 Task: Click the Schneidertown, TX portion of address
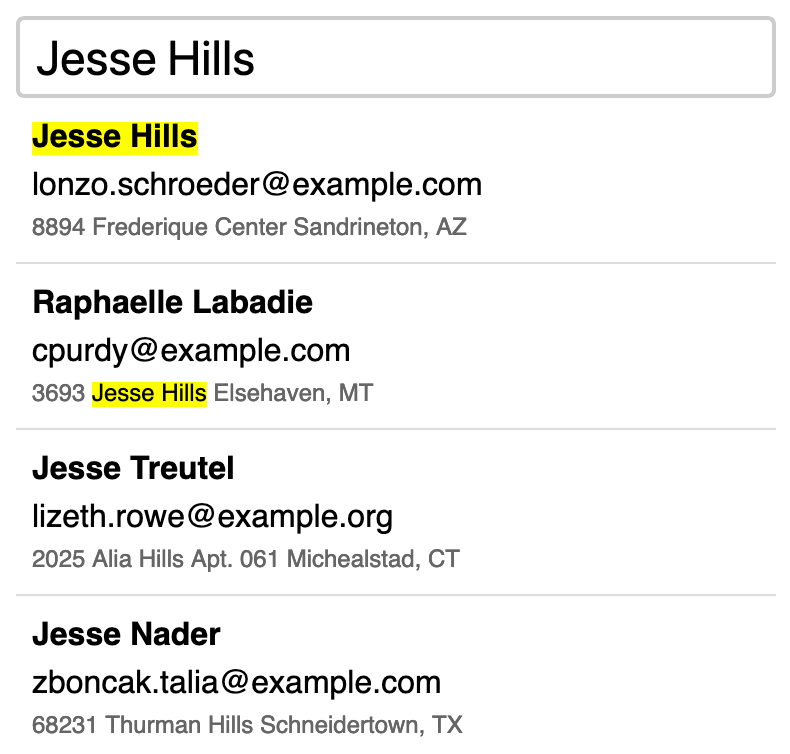[x=361, y=725]
